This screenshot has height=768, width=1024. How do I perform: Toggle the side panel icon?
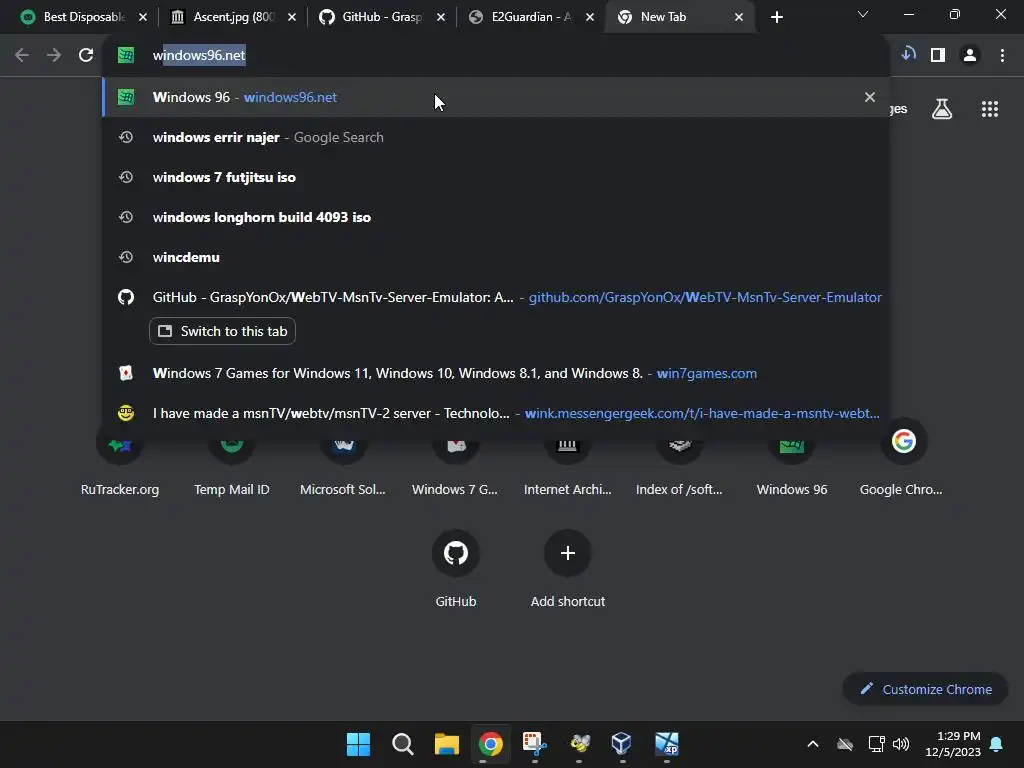[x=938, y=56]
